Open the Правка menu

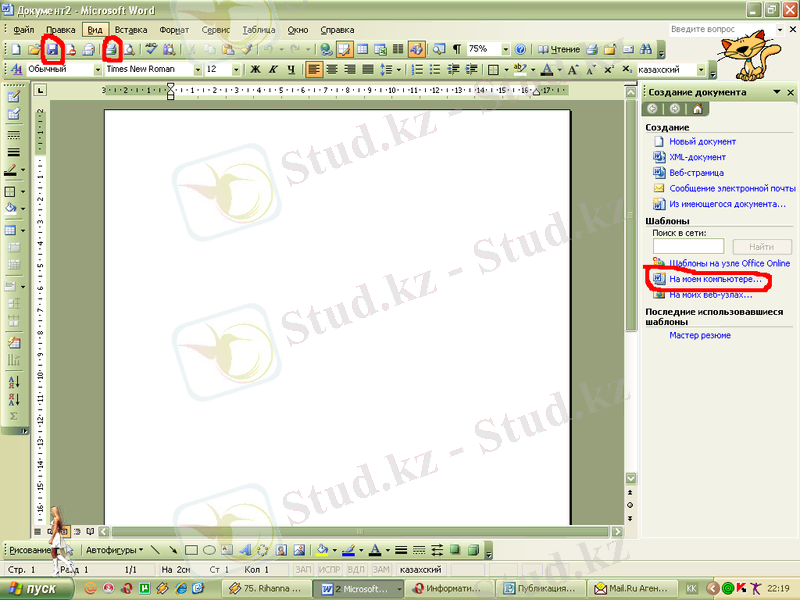(60, 30)
